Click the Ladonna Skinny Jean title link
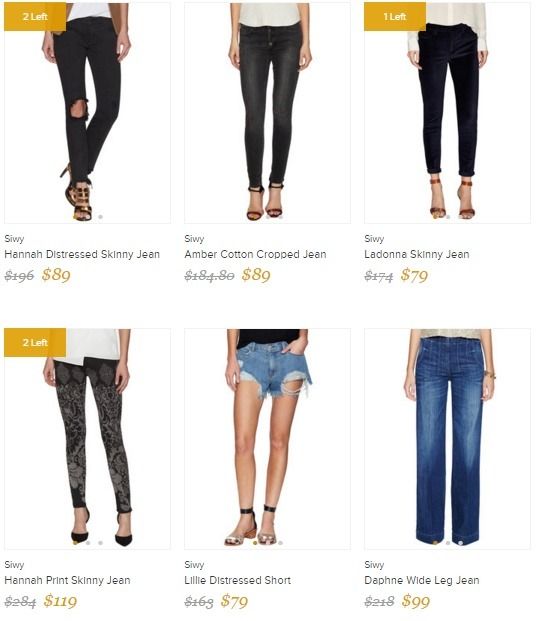This screenshot has width=536, height=621. [417, 254]
